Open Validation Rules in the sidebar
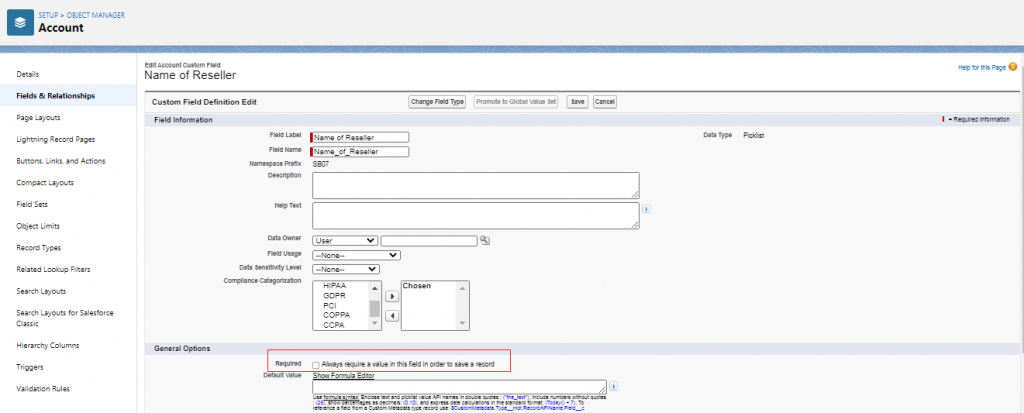Viewport: 1024px width, 413px height. pos(44,389)
